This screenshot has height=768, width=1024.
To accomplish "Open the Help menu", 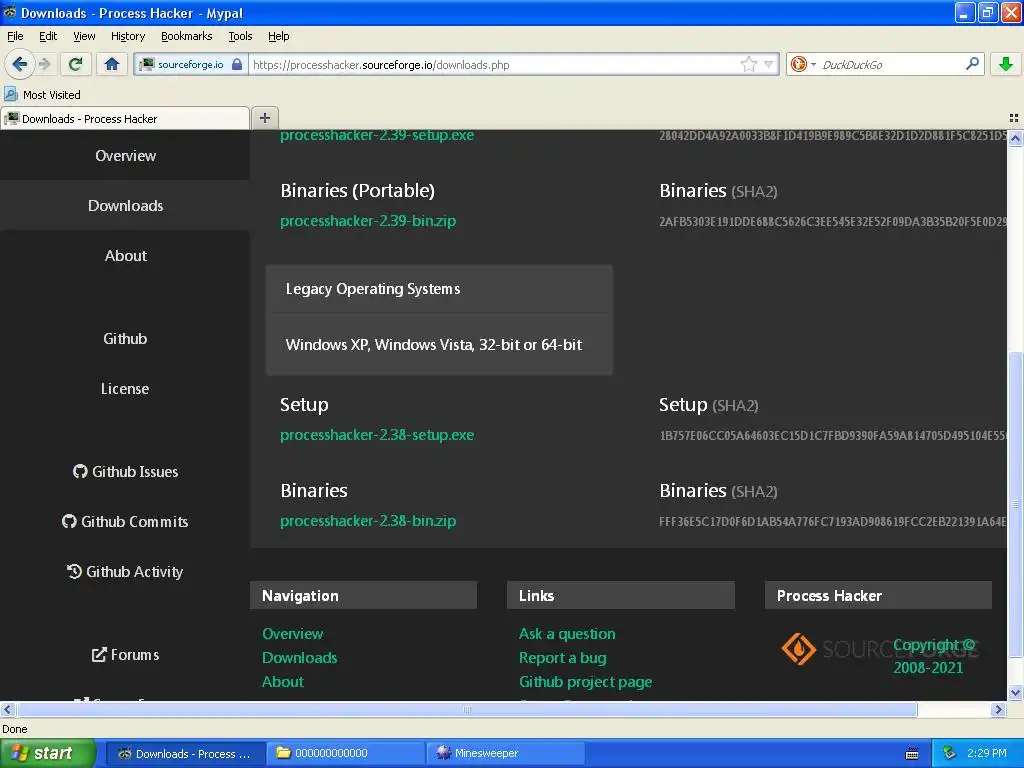I will coord(278,36).
